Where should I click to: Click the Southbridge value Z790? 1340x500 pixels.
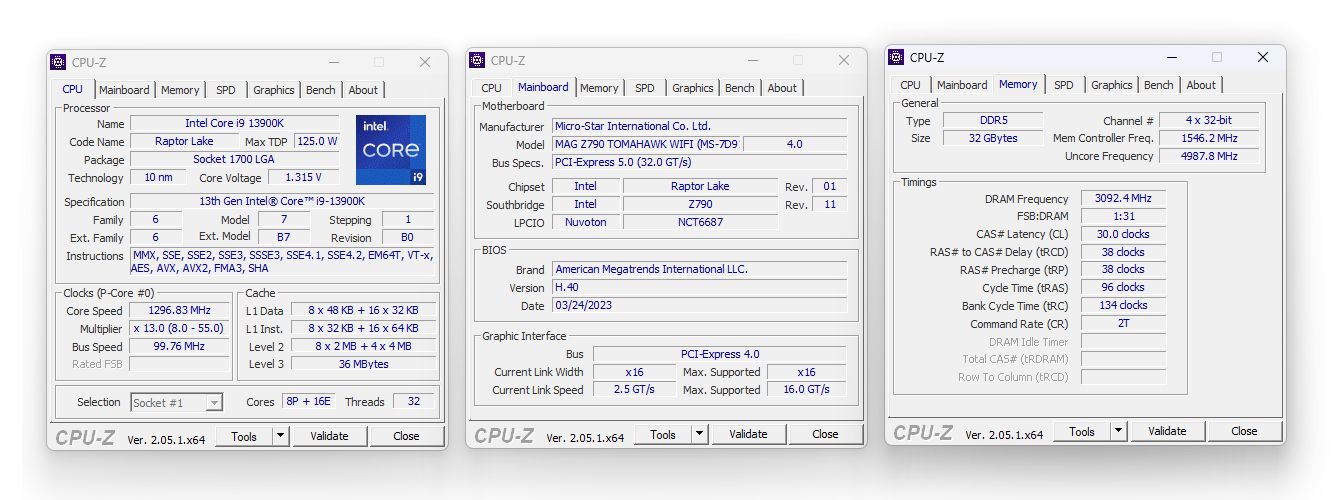click(x=700, y=205)
